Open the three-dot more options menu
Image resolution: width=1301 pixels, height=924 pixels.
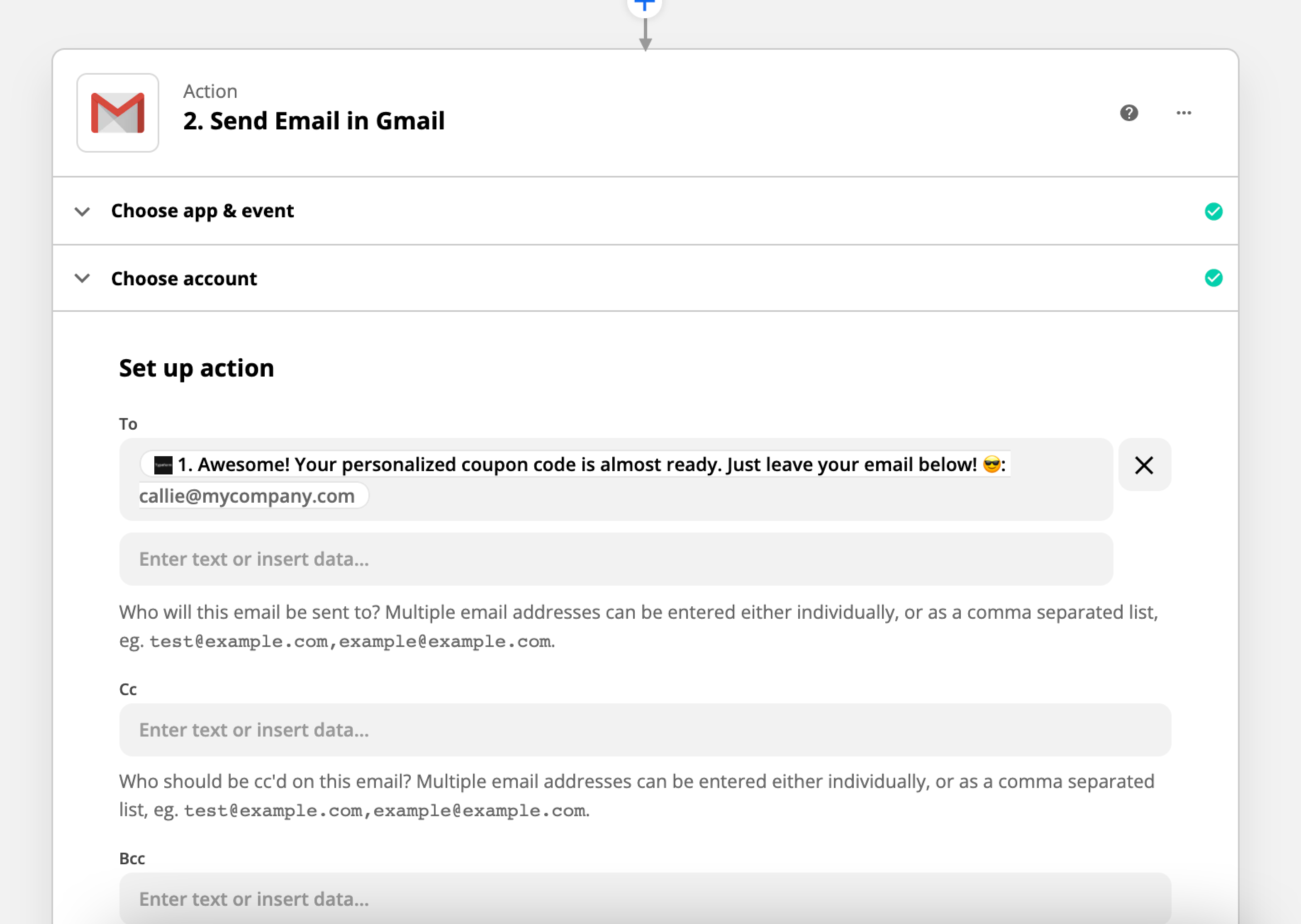click(x=1184, y=113)
